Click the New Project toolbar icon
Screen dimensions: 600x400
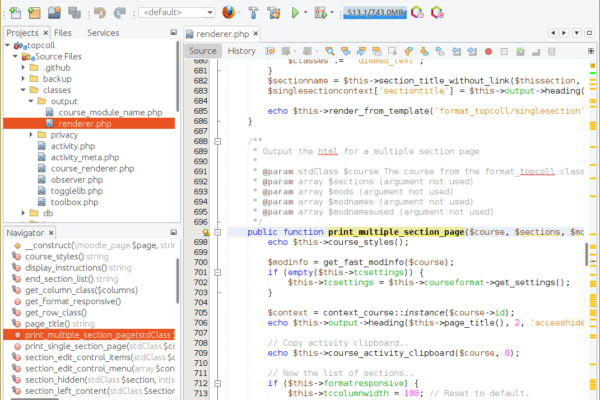coord(34,13)
